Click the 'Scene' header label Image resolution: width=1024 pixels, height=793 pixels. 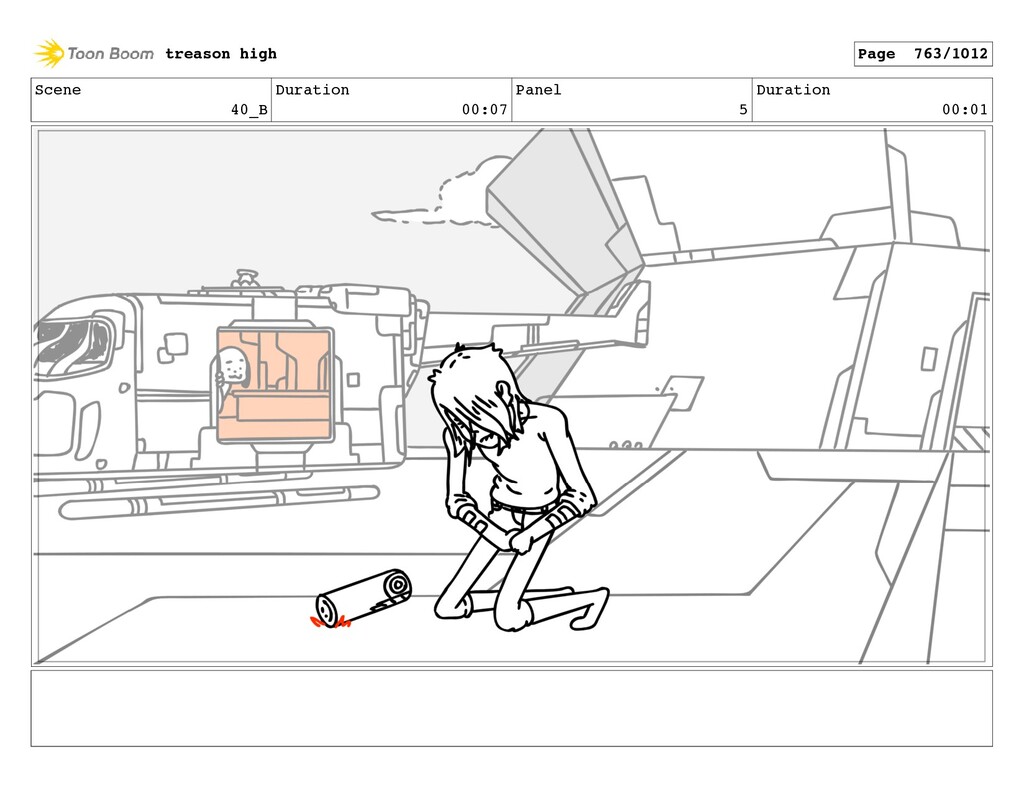[x=58, y=89]
